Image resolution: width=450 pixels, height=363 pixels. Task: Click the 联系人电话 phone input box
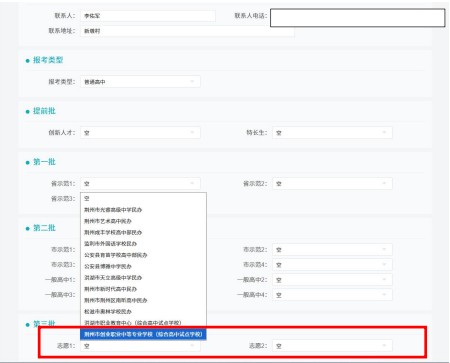[x=357, y=18]
